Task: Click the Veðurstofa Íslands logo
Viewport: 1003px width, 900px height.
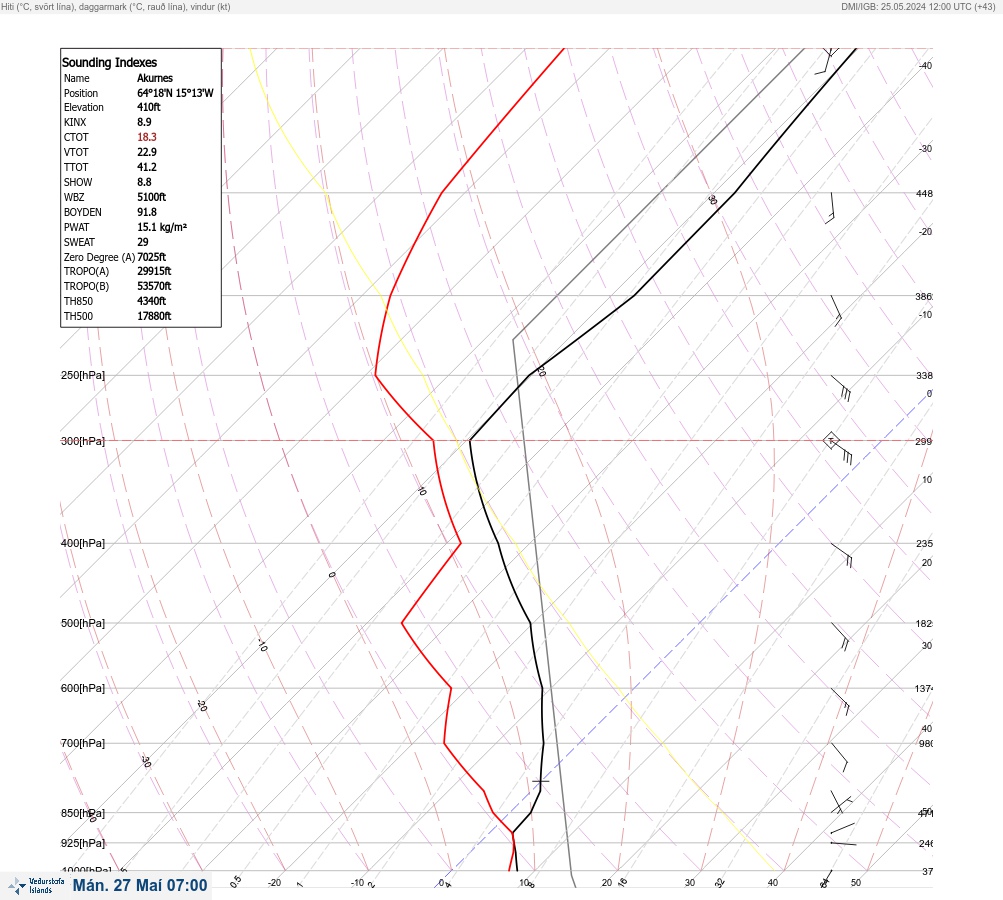Action: 36,885
